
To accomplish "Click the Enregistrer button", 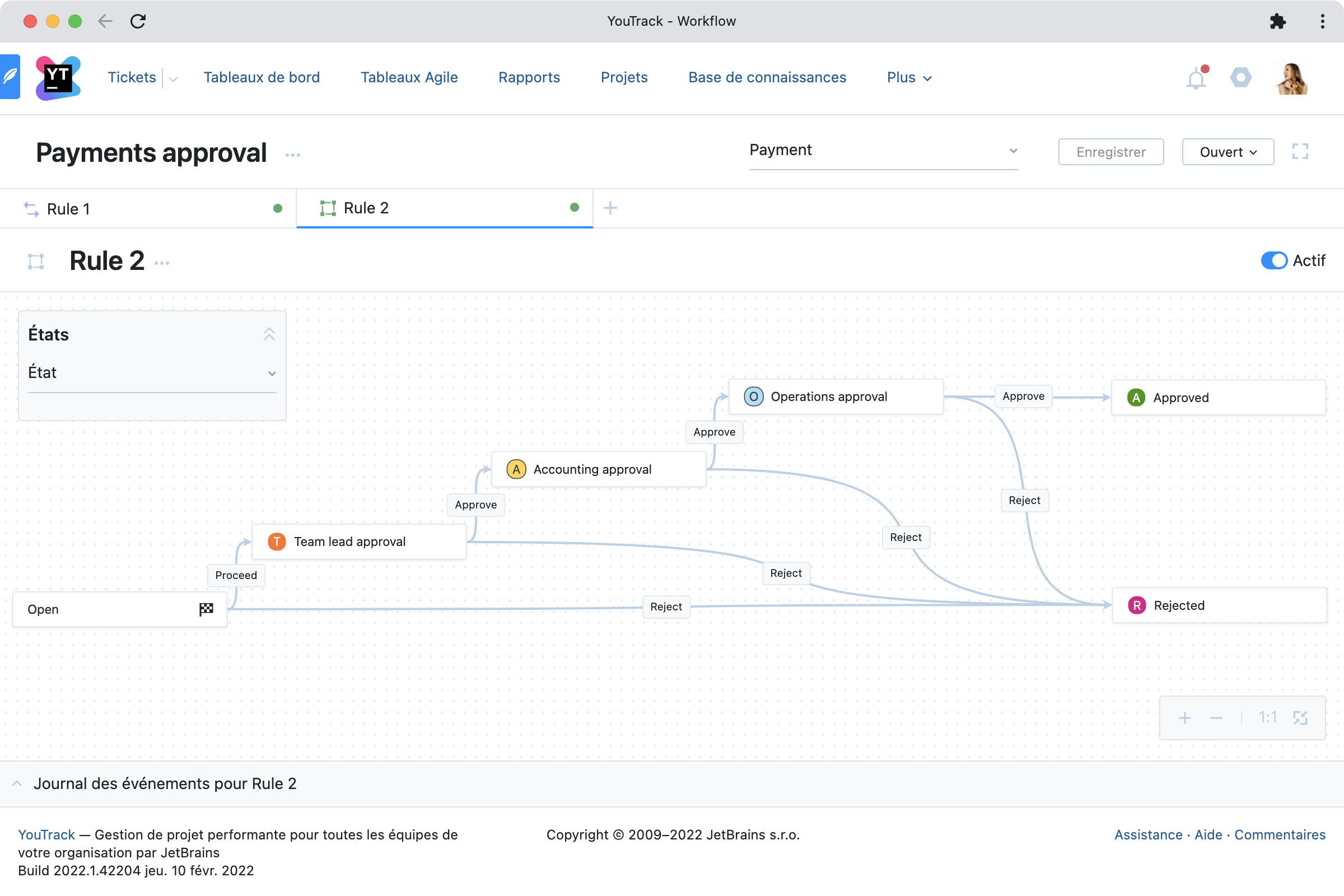I will [1110, 152].
